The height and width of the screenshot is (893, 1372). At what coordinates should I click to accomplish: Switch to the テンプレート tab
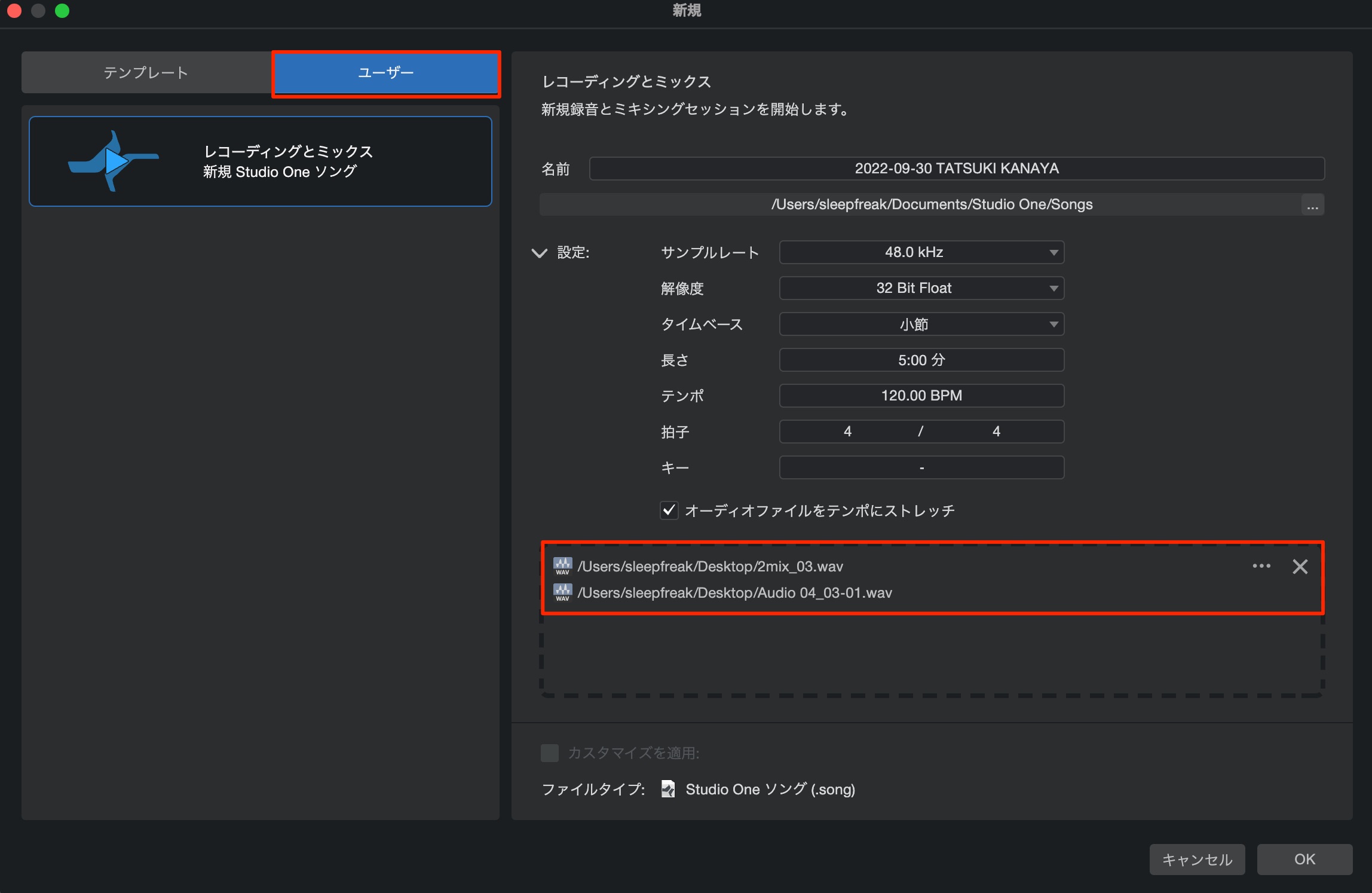tap(146, 72)
